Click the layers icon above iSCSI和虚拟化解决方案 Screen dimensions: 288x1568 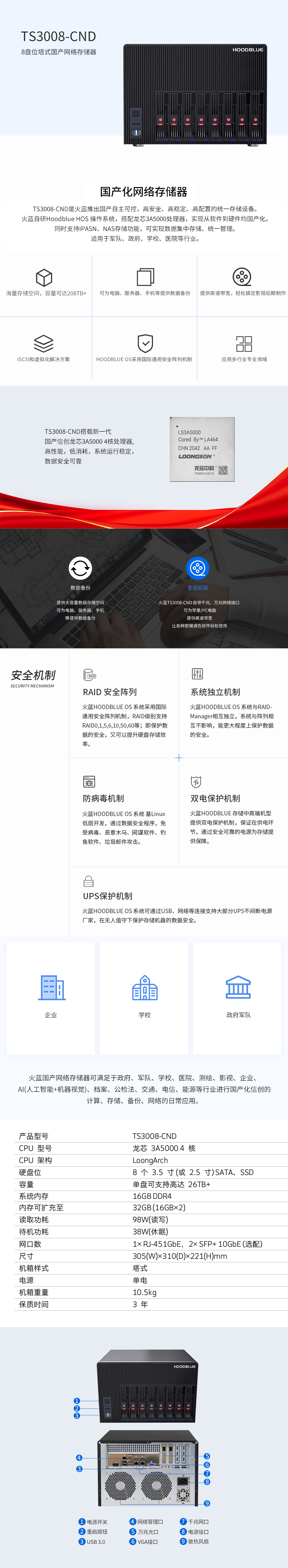tap(43, 343)
